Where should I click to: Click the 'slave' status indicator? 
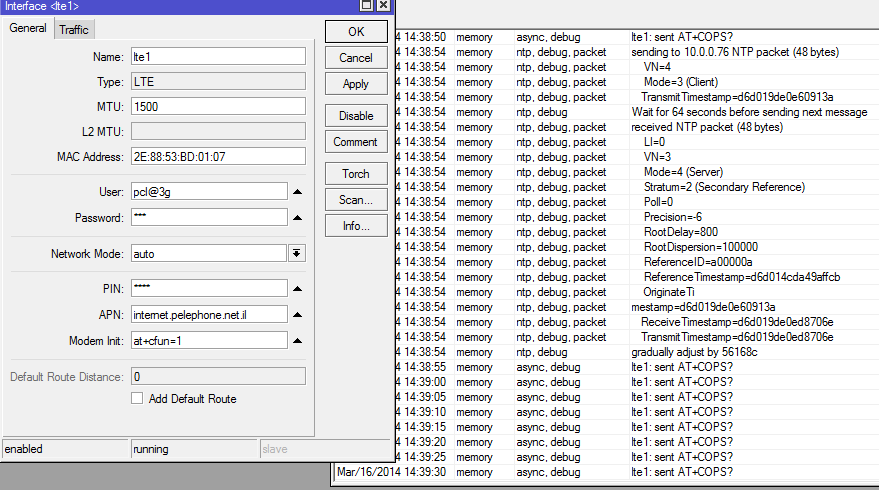coord(325,449)
